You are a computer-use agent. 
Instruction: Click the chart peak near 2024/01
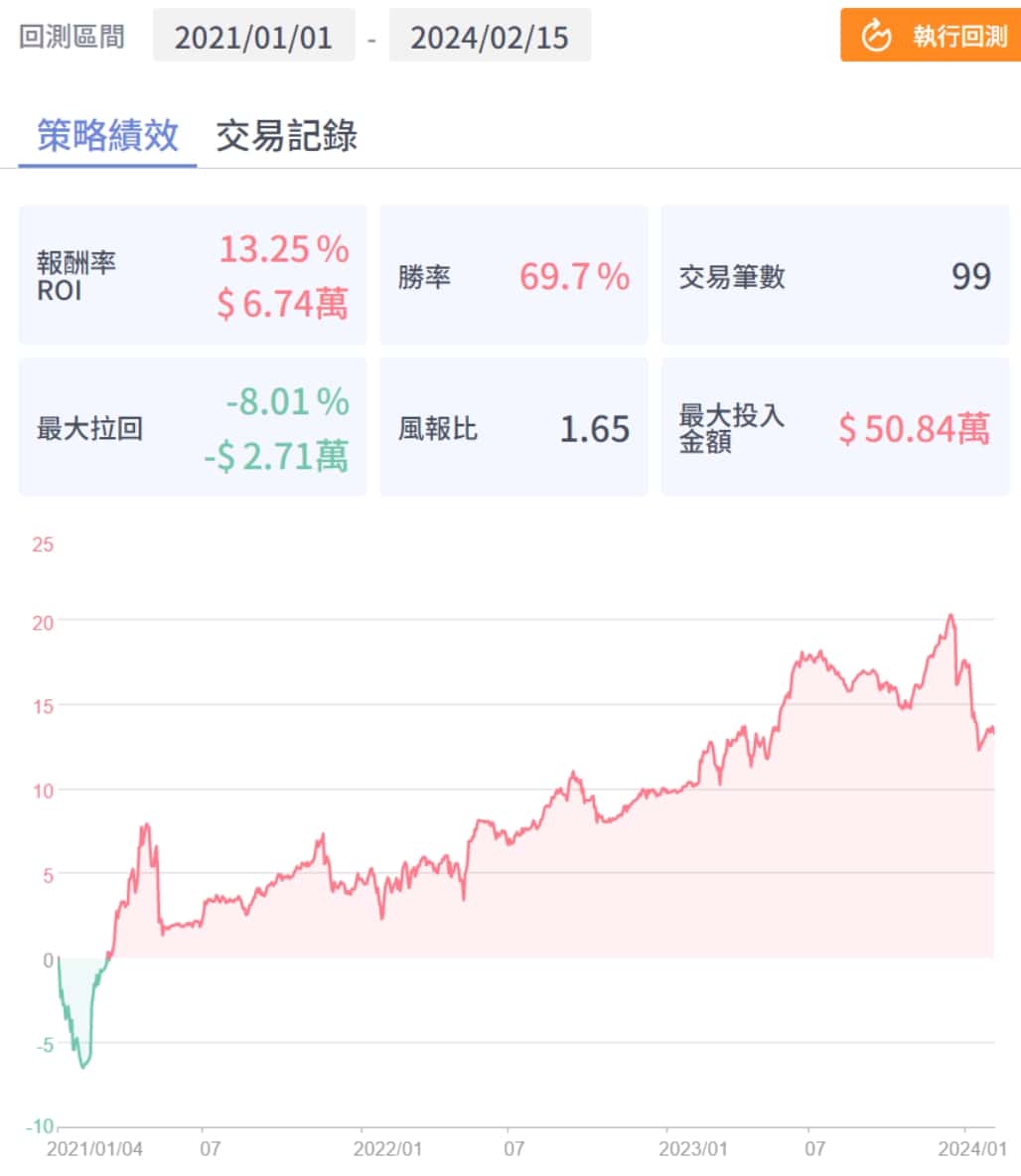point(950,616)
